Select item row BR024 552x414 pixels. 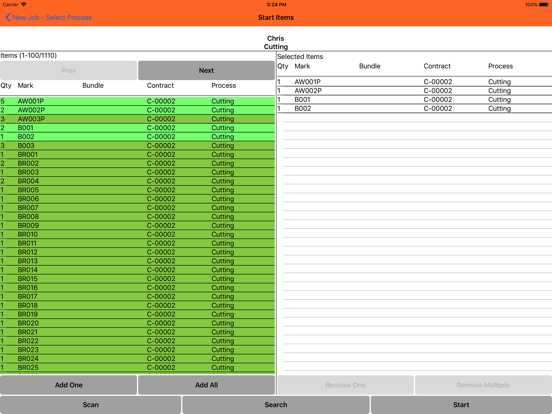137,358
